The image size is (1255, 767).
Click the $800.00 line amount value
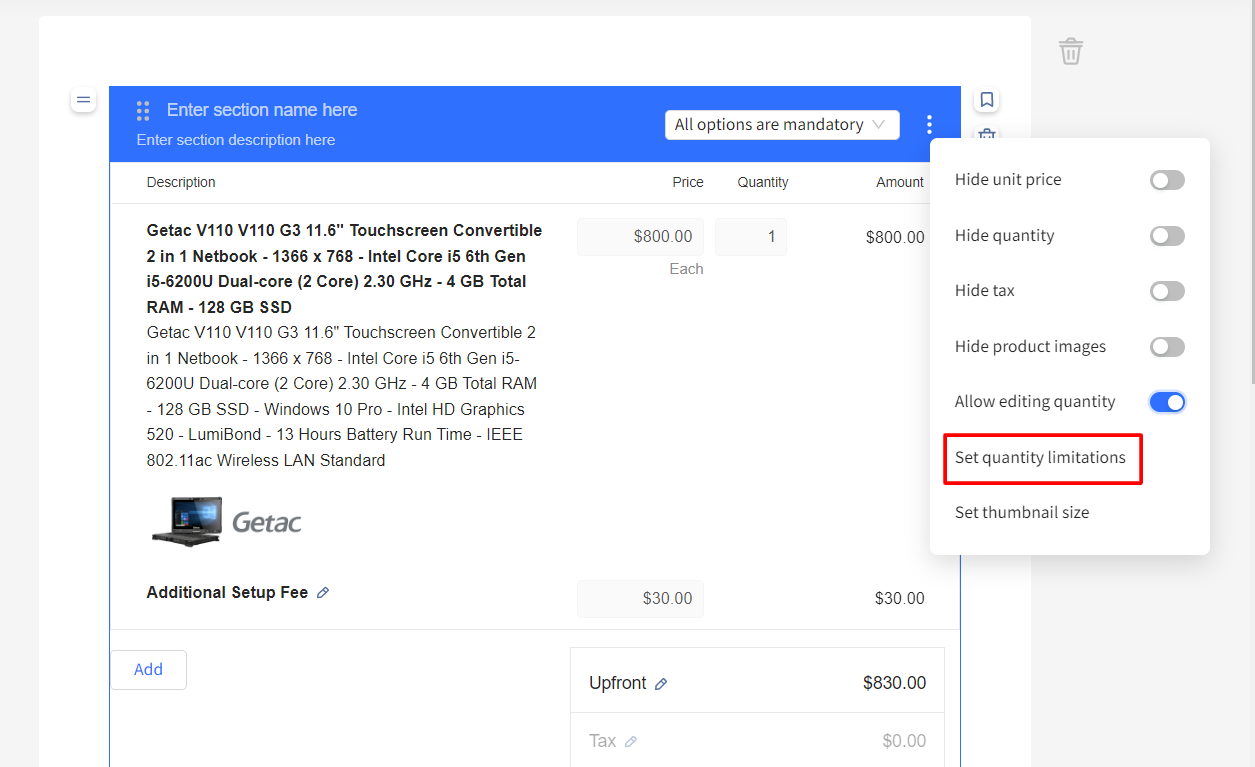895,238
